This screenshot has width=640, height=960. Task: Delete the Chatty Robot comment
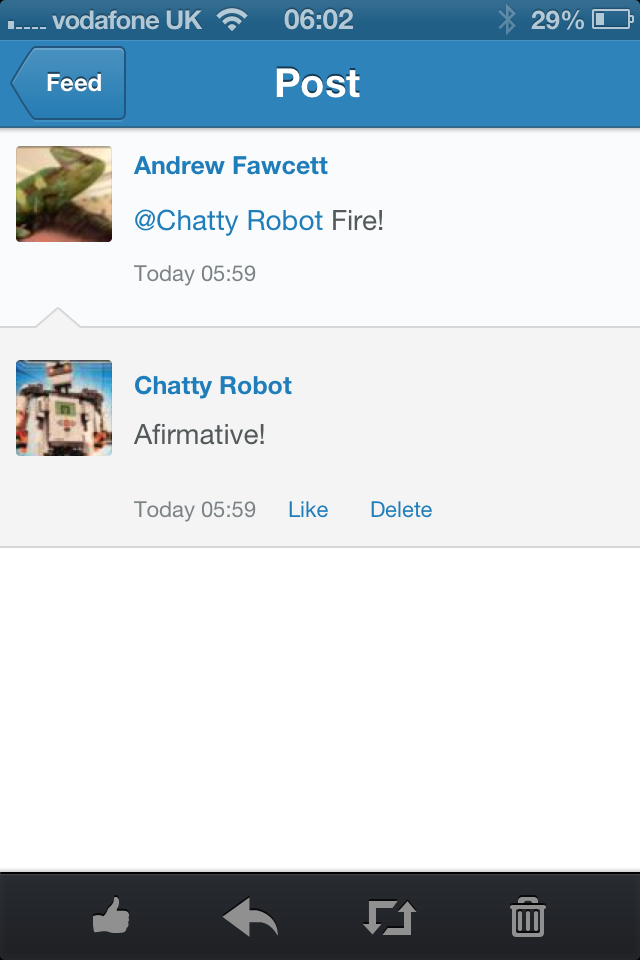pos(401,510)
